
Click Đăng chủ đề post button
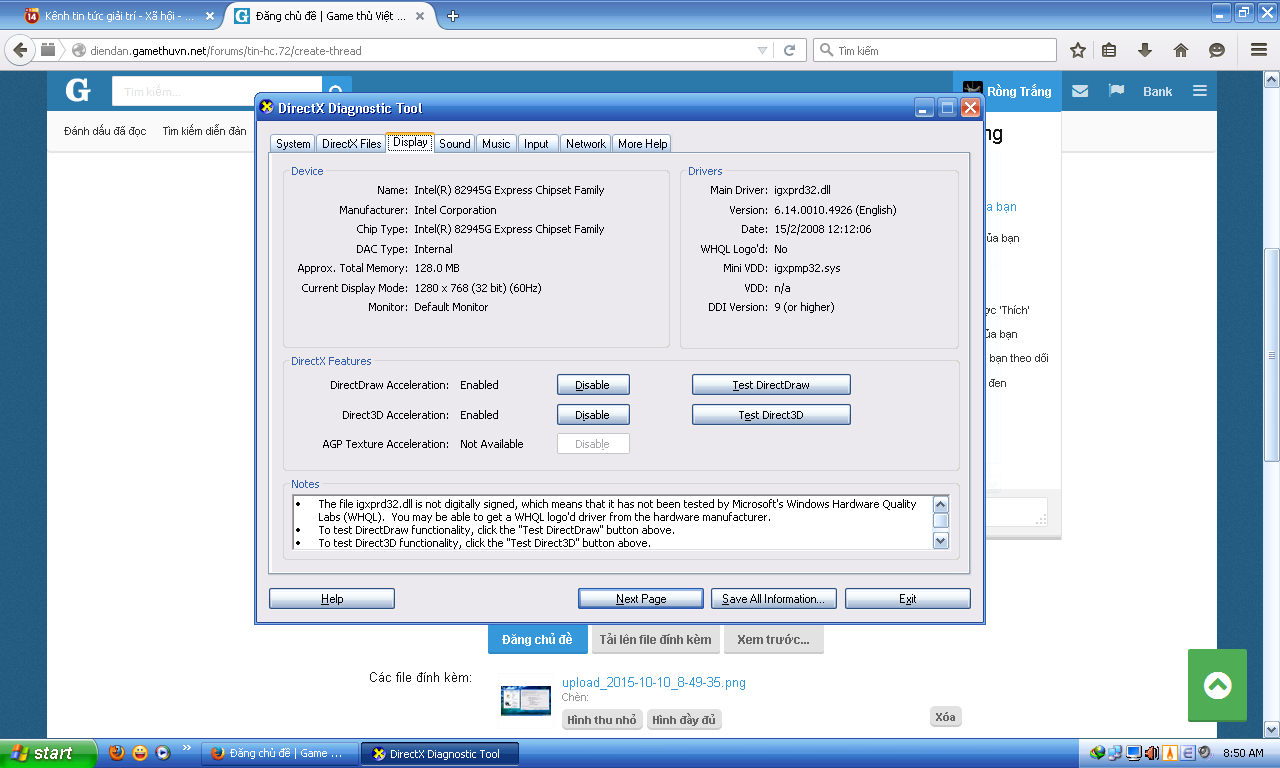point(538,640)
